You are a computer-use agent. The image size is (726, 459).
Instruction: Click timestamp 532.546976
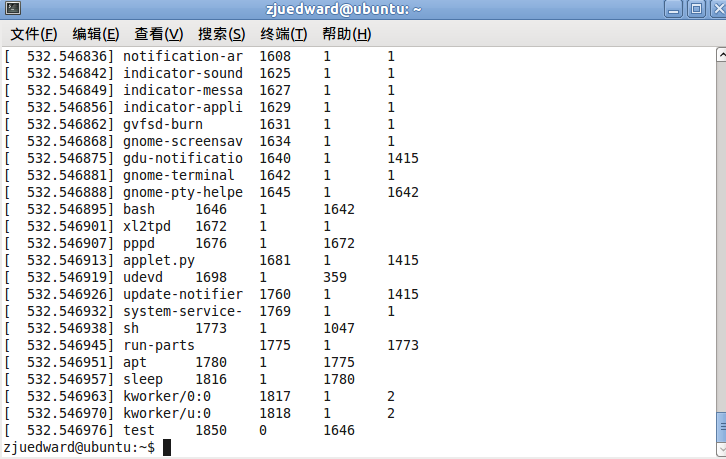coord(67,430)
